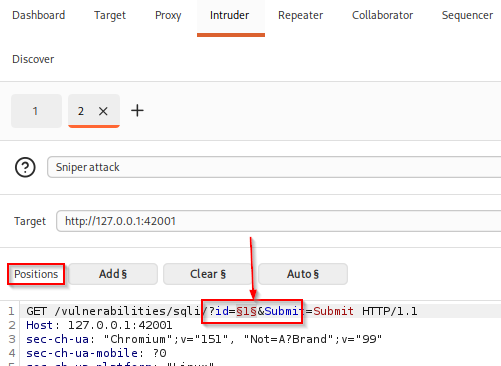Go to the Repeater tab
Image resolution: width=501 pixels, height=366 pixels.
[300, 15]
